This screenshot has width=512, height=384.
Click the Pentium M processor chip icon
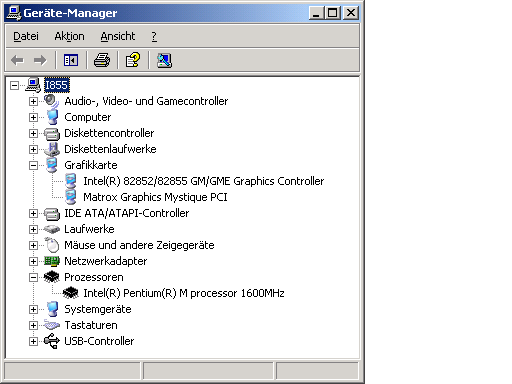70,293
